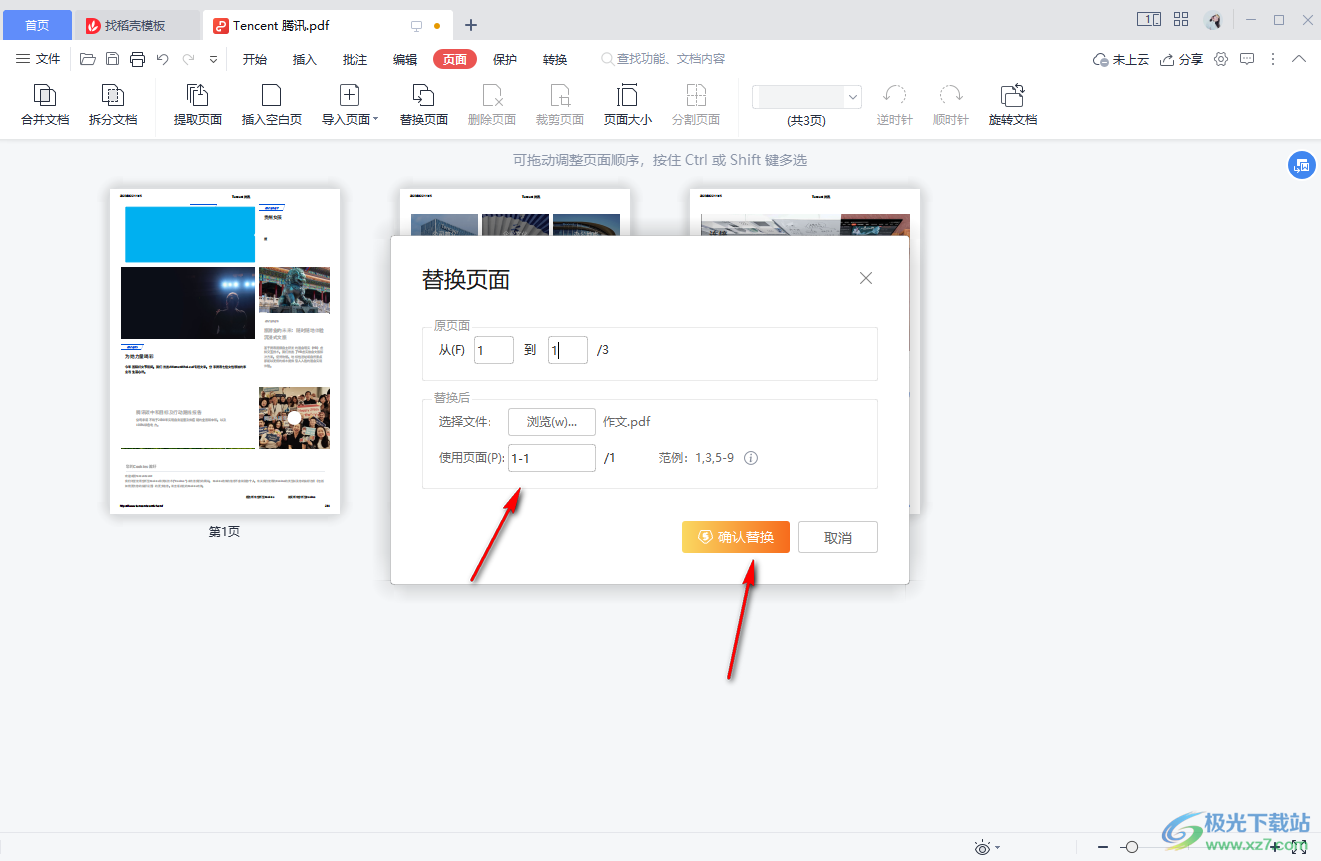
Task: Click the 取消 cancel button
Action: click(838, 537)
